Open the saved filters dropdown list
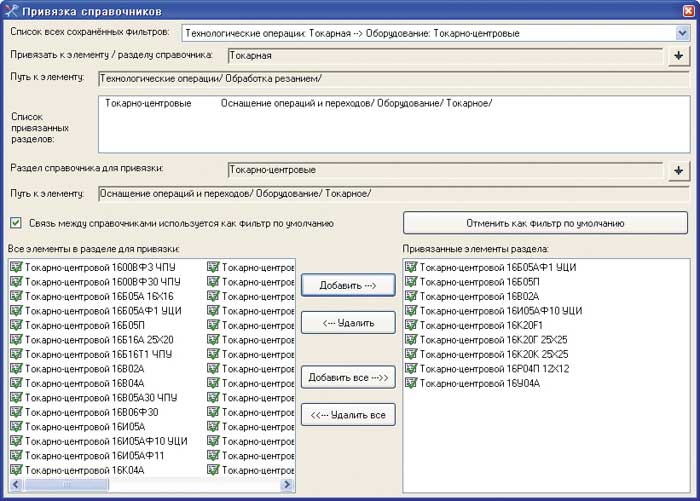Viewport: 700px width, 501px height. pos(682,33)
